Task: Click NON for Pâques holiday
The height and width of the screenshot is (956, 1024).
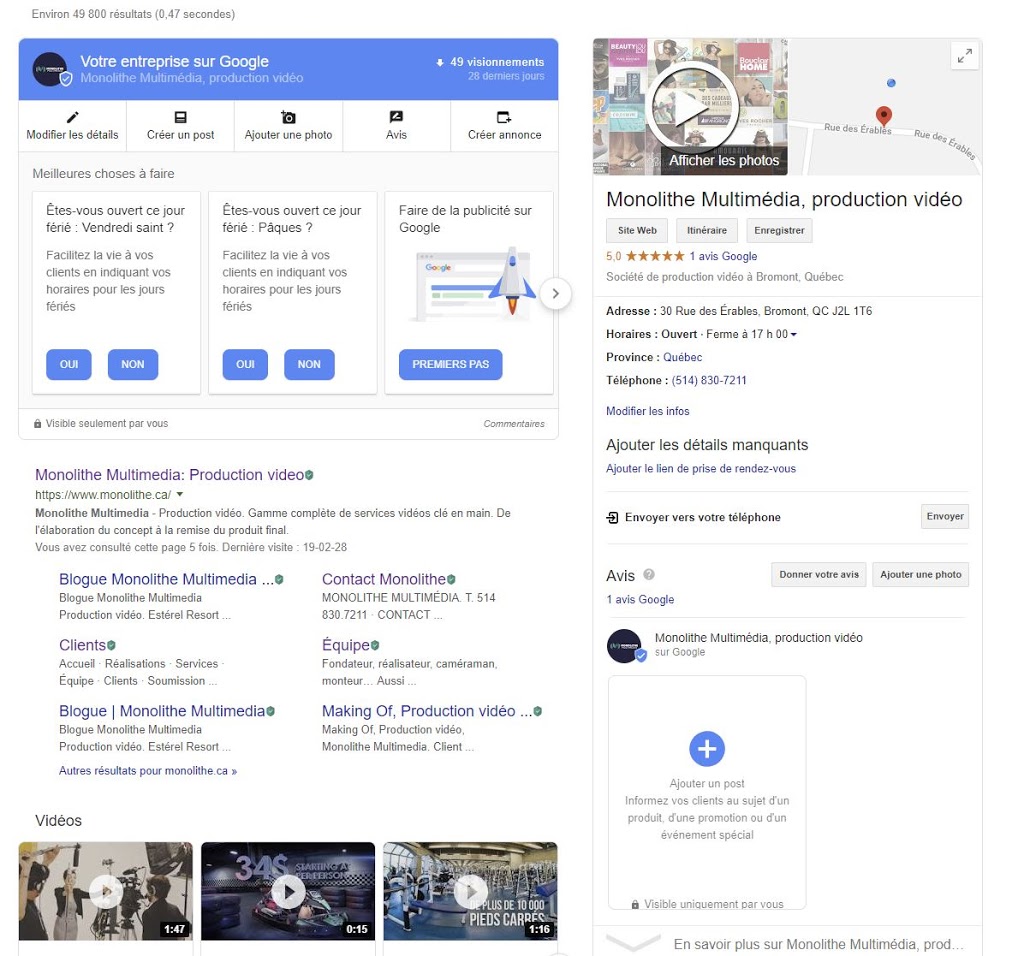Action: 309,364
